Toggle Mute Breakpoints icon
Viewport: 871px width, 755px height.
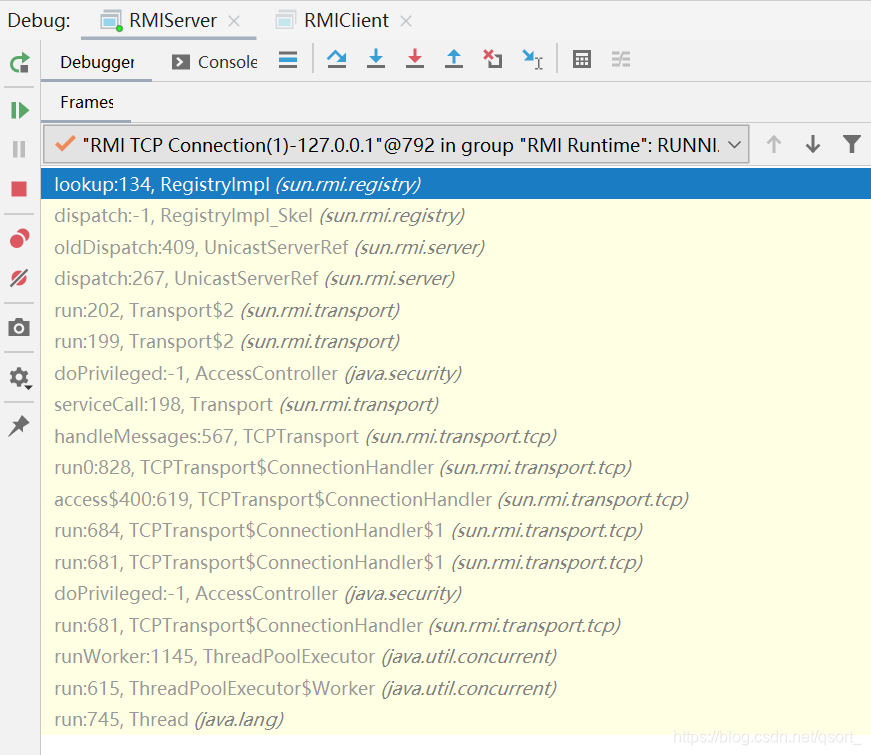(x=19, y=278)
